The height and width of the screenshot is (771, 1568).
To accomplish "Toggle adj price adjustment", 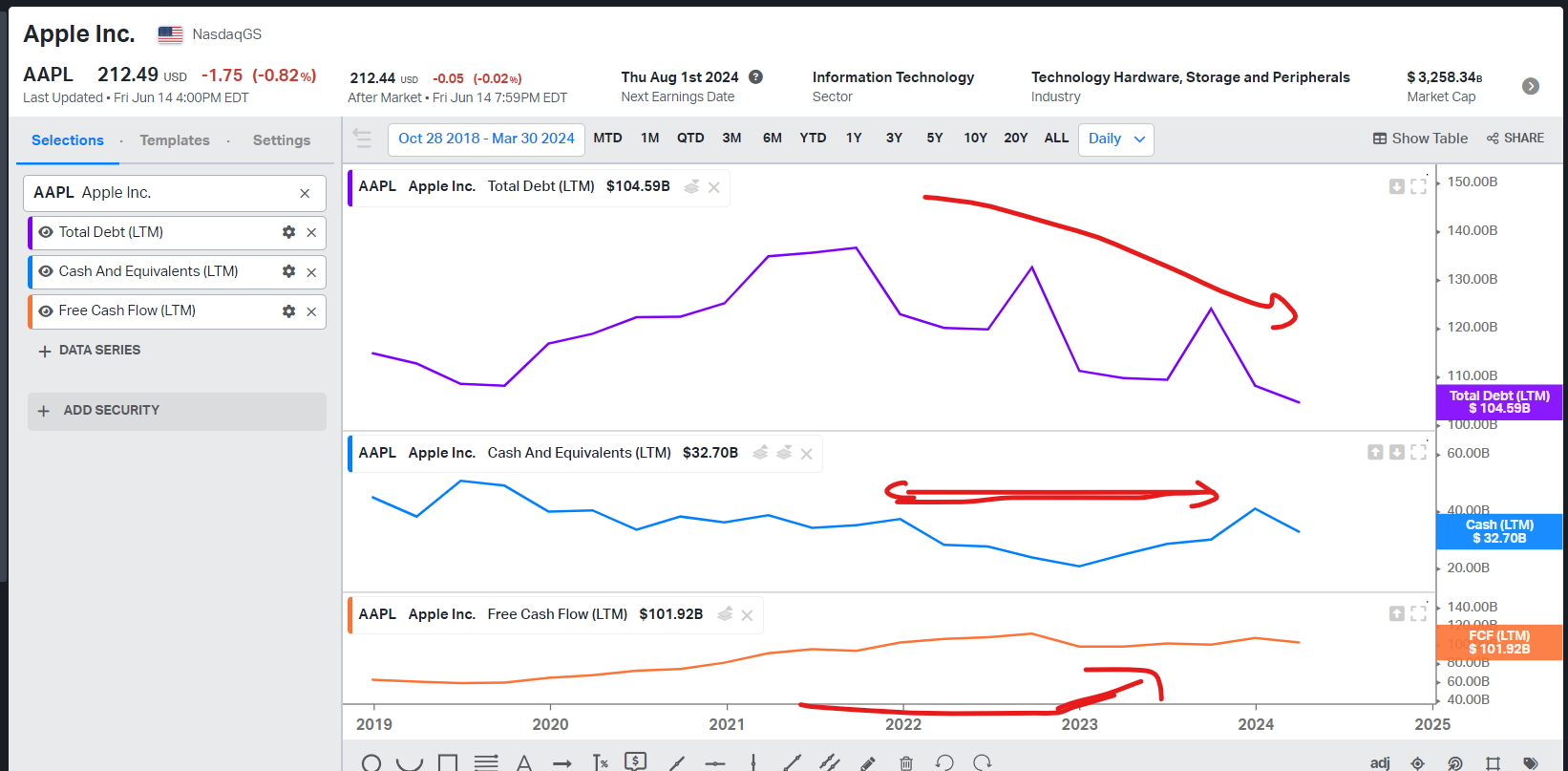I will click(x=1380, y=762).
